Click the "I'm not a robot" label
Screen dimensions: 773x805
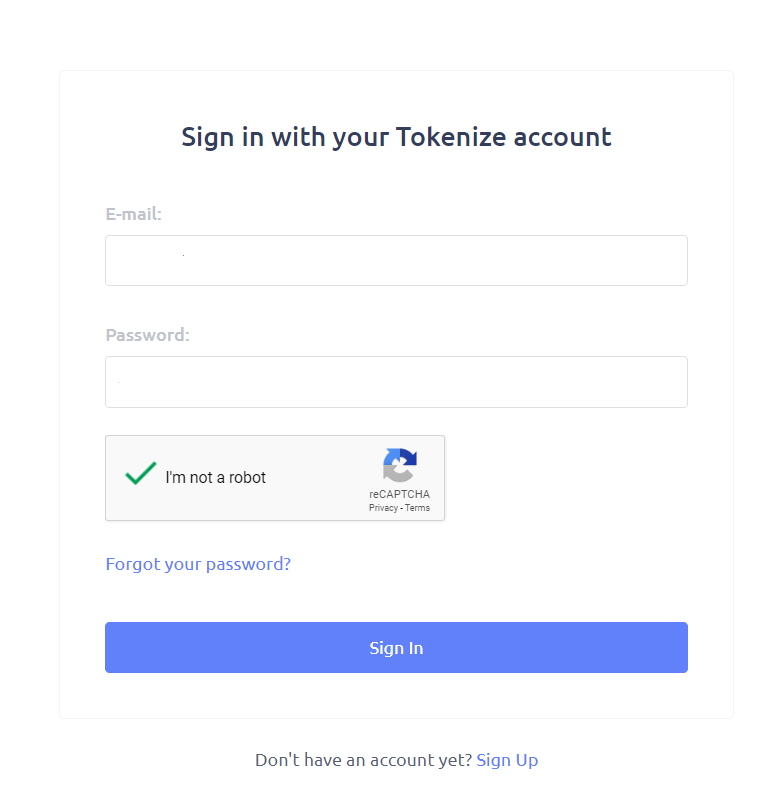(216, 477)
